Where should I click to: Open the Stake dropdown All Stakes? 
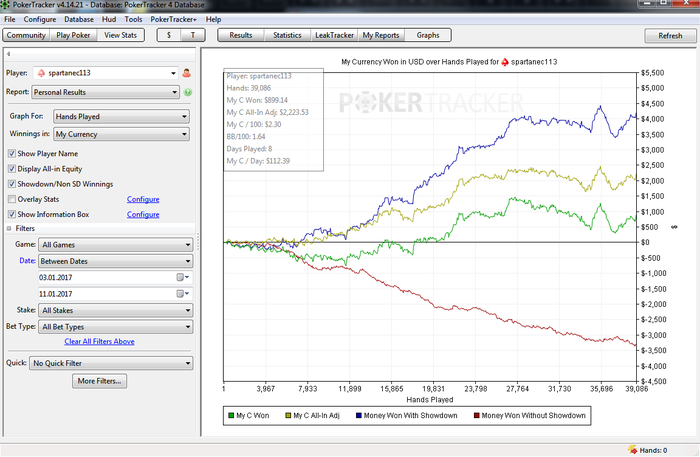click(x=116, y=310)
